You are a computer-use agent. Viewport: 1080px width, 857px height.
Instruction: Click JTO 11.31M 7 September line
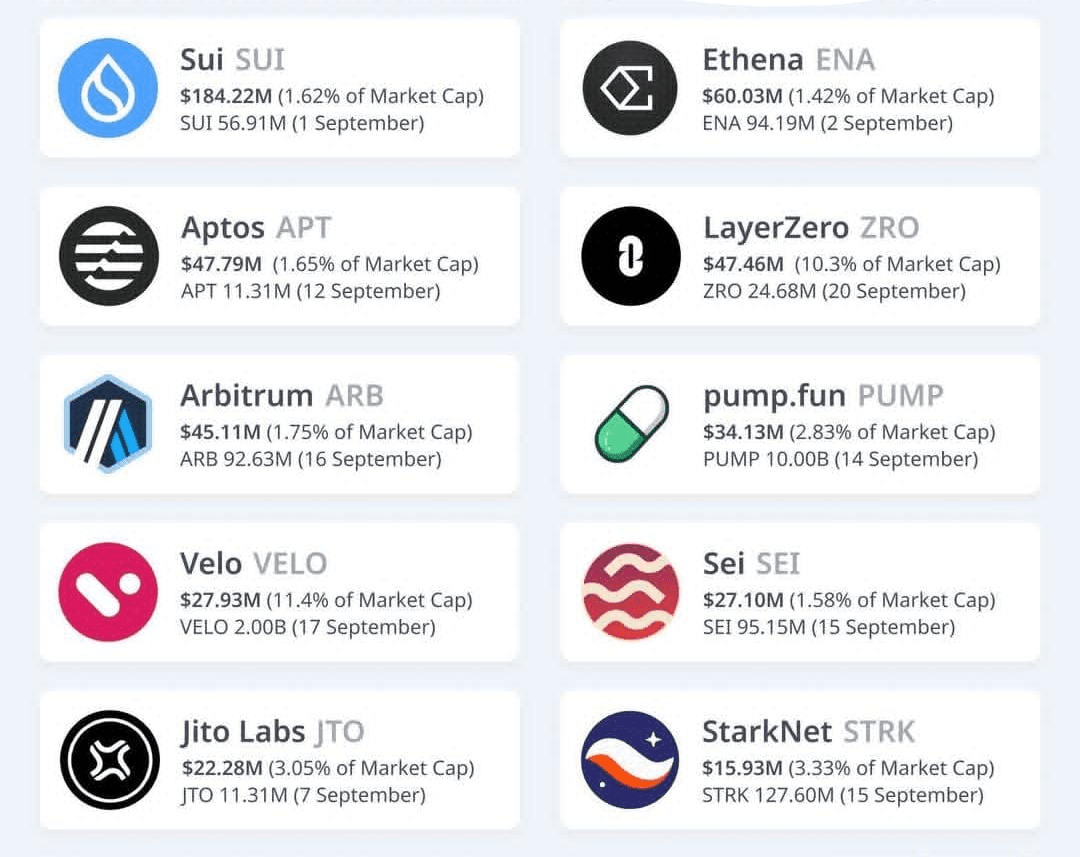point(303,795)
